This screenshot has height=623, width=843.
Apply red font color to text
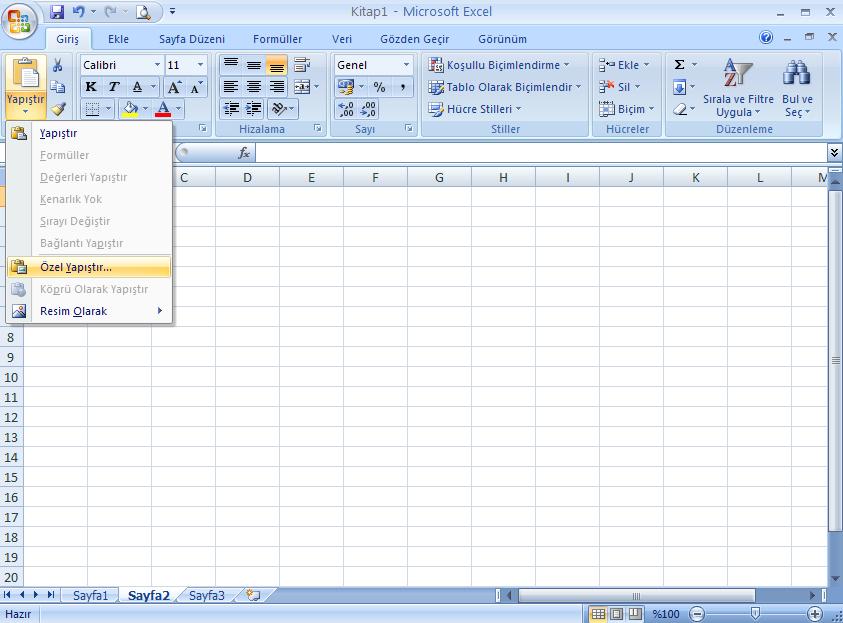[163, 109]
